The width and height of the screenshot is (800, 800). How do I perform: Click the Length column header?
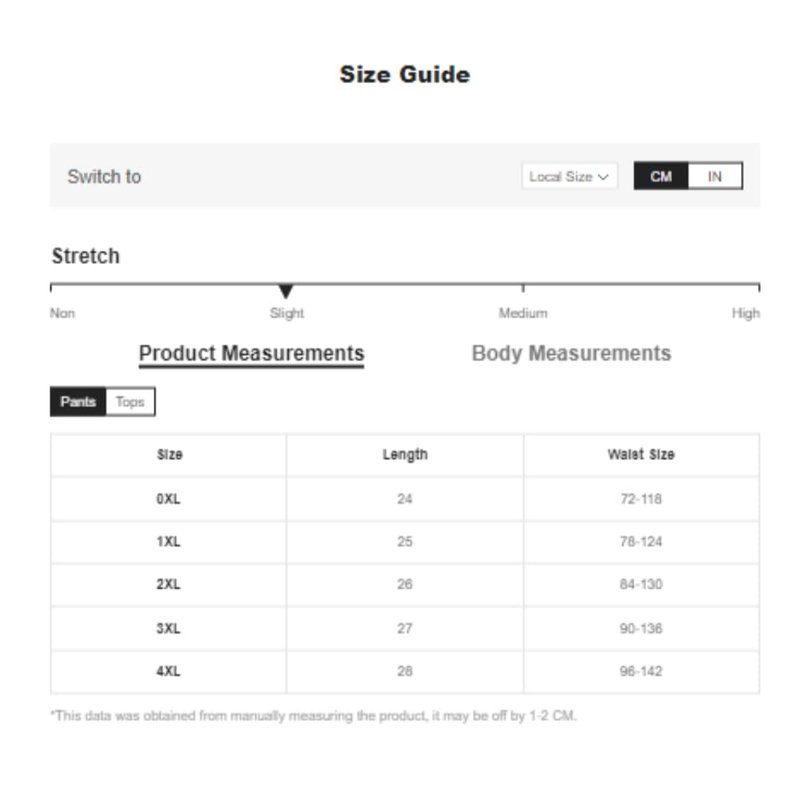point(405,455)
